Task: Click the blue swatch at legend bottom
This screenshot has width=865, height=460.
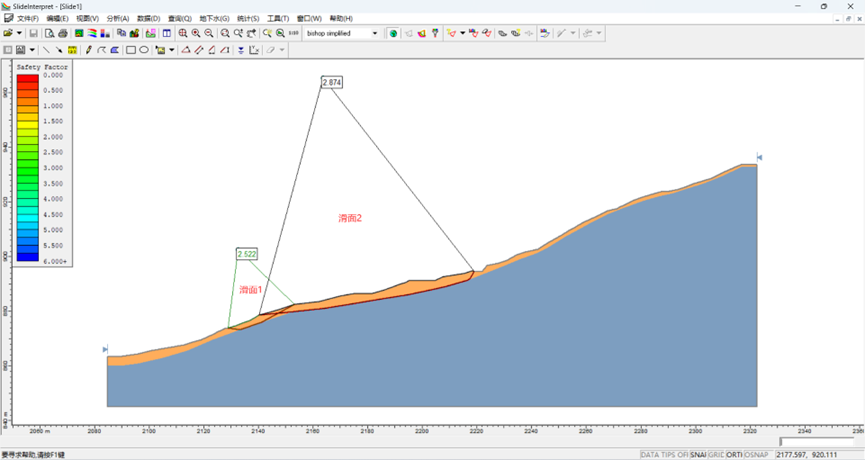Action: point(28,256)
